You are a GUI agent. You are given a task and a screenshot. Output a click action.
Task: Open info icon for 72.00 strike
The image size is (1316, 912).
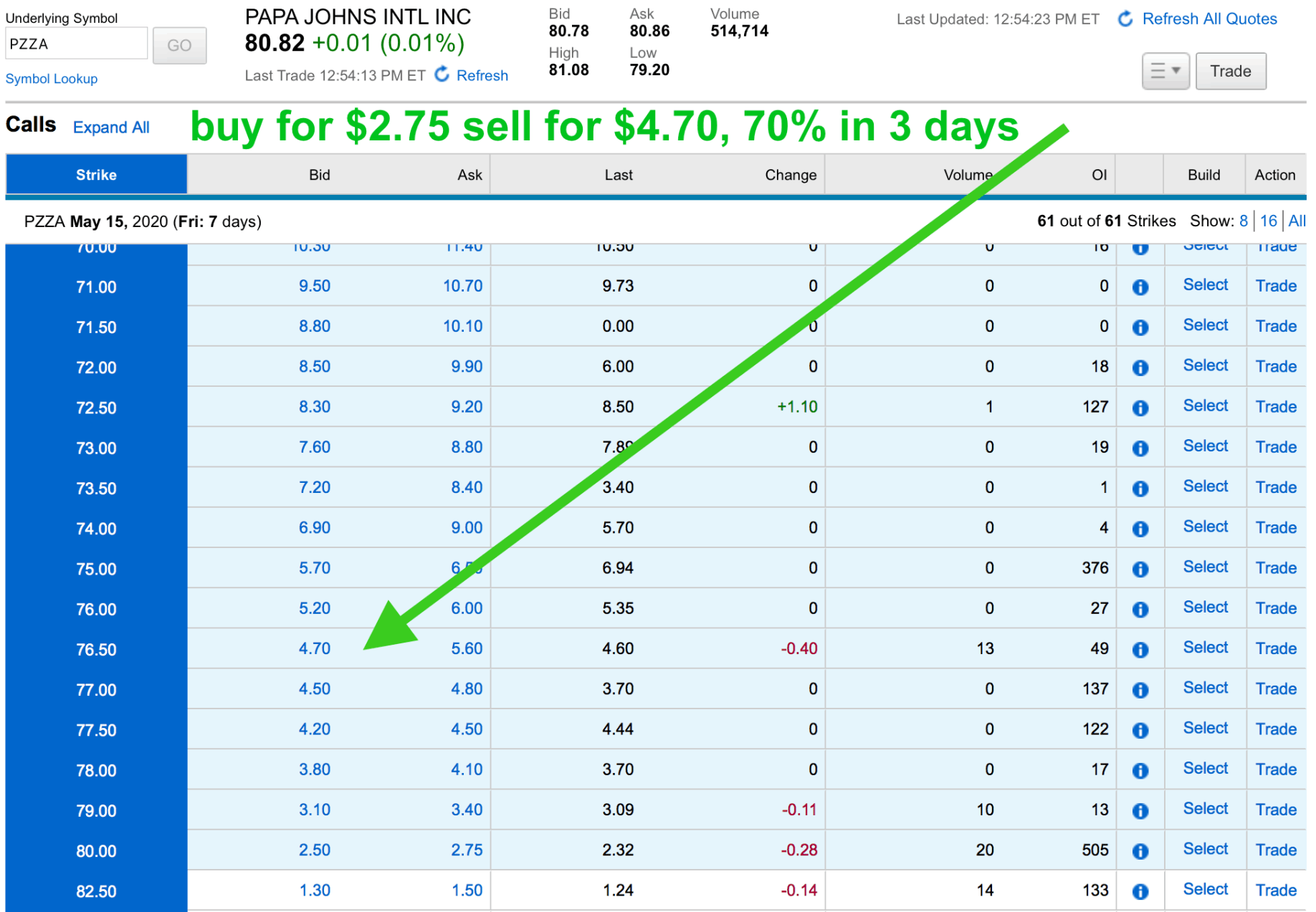point(1140,368)
